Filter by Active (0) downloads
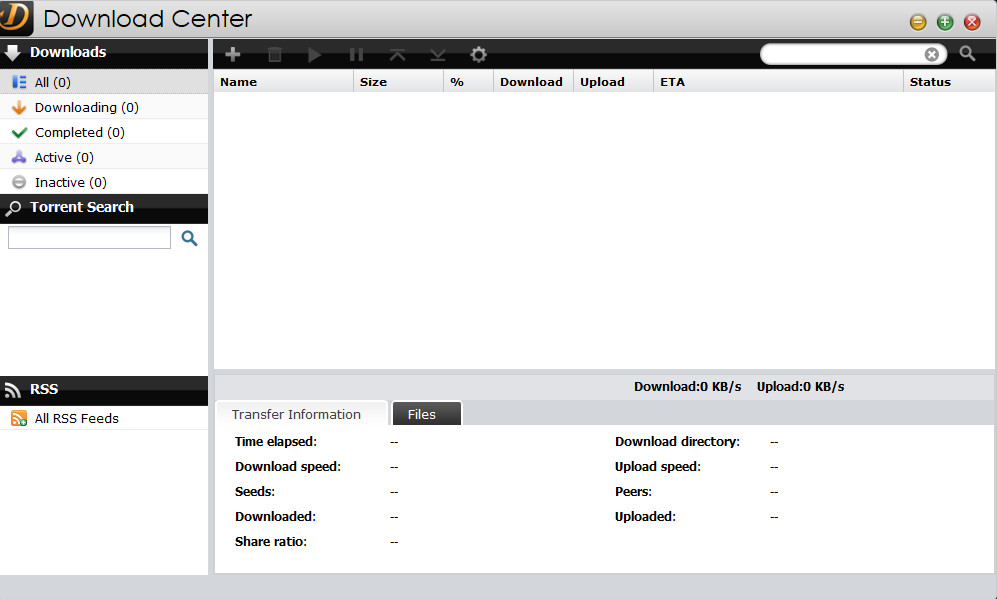The height and width of the screenshot is (599, 997). pos(64,157)
